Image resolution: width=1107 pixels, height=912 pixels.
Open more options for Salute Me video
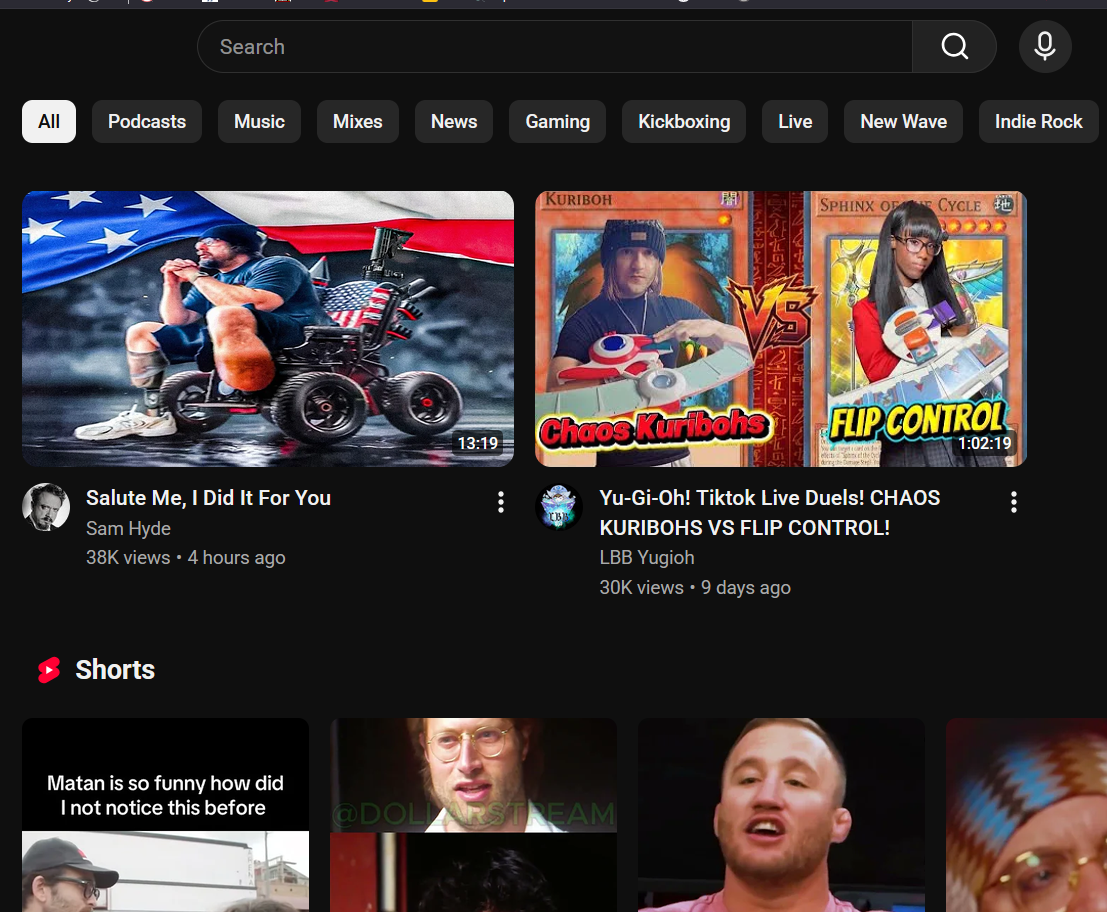pos(501,502)
